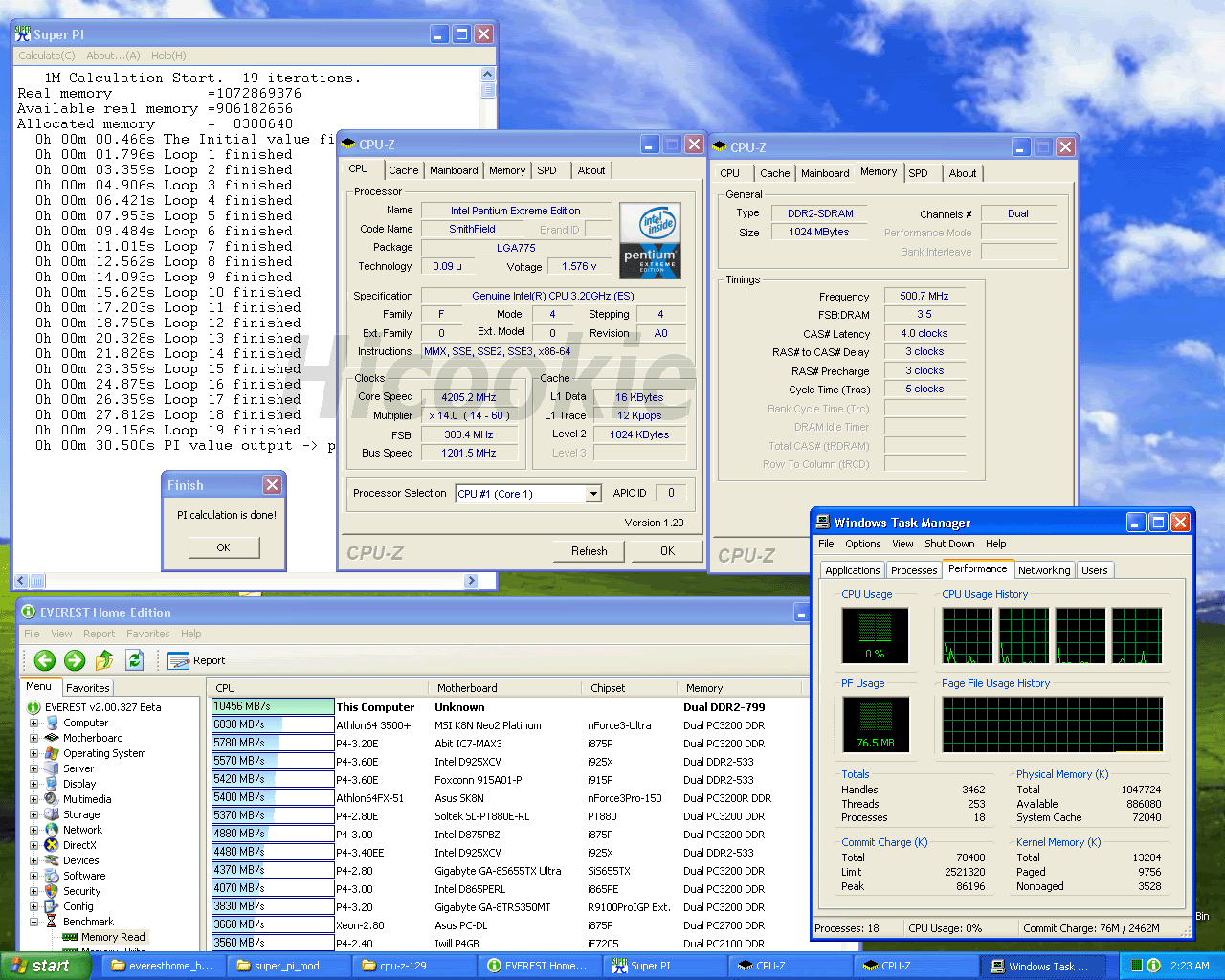Switch to Networking tab in Task Manager

[1044, 570]
